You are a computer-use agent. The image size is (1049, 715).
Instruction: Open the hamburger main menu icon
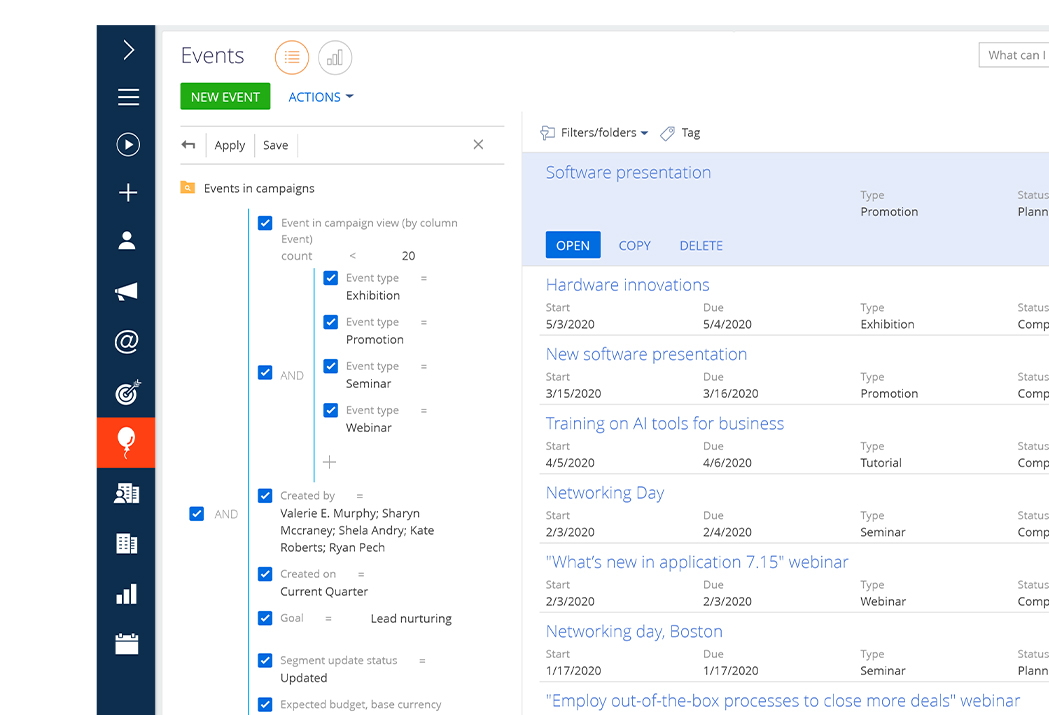pyautogui.click(x=127, y=97)
